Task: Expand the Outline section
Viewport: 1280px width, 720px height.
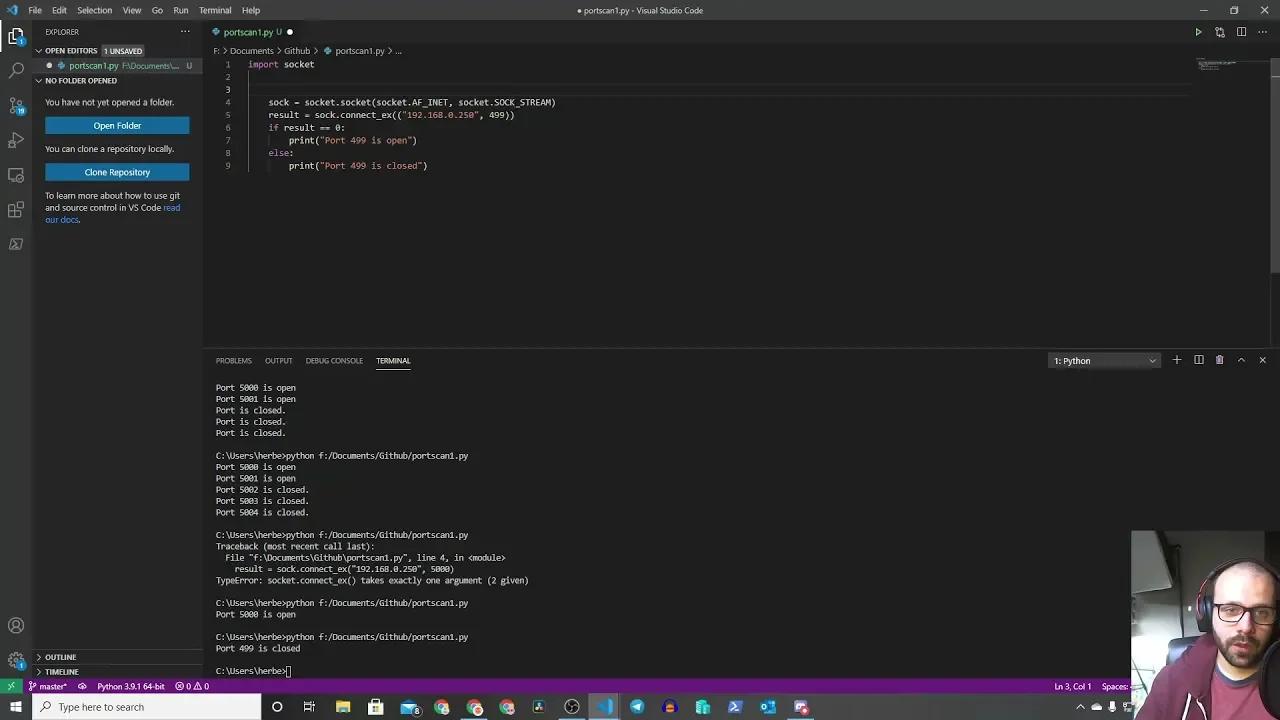Action: click(x=60, y=657)
